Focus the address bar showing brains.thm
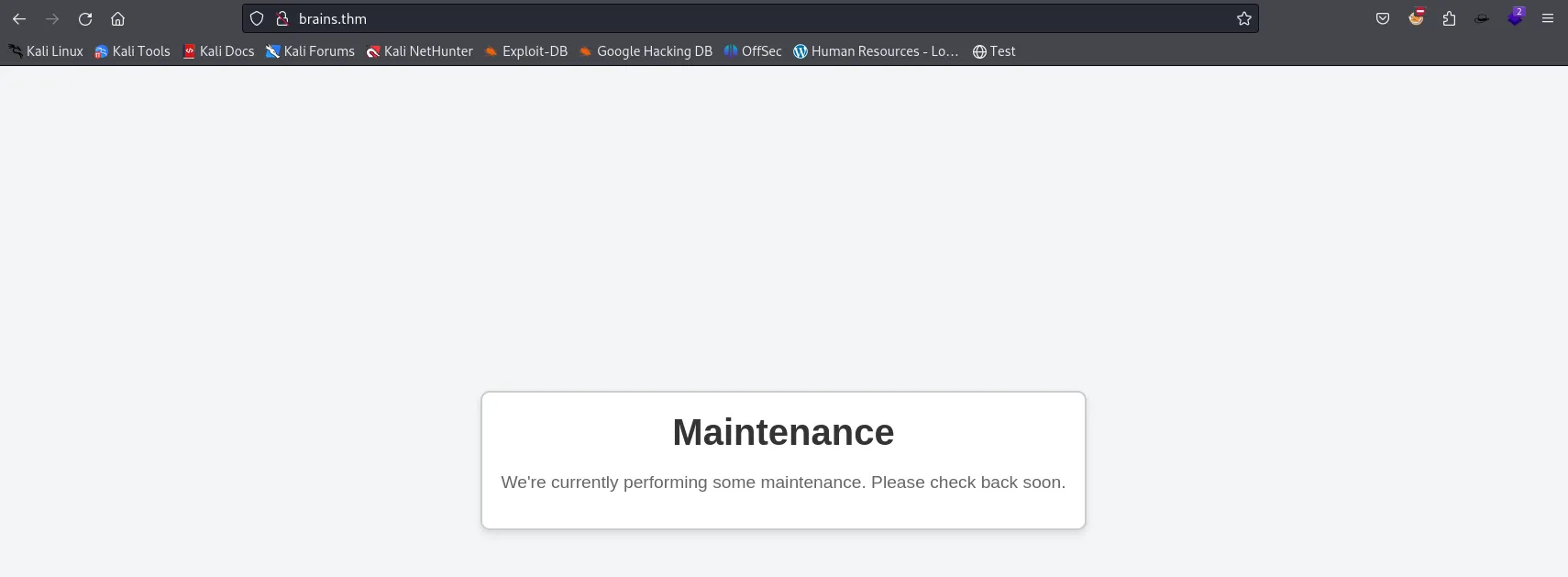Viewport: 1568px width, 577px height. [x=734, y=18]
